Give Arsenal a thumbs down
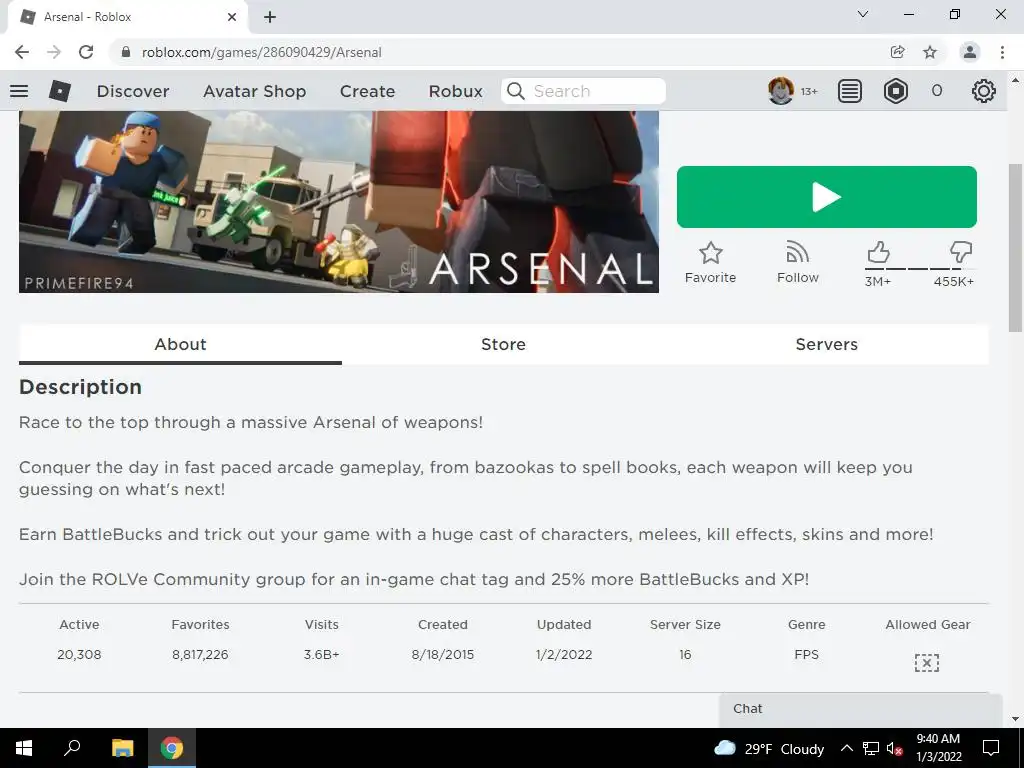 pyautogui.click(x=961, y=251)
